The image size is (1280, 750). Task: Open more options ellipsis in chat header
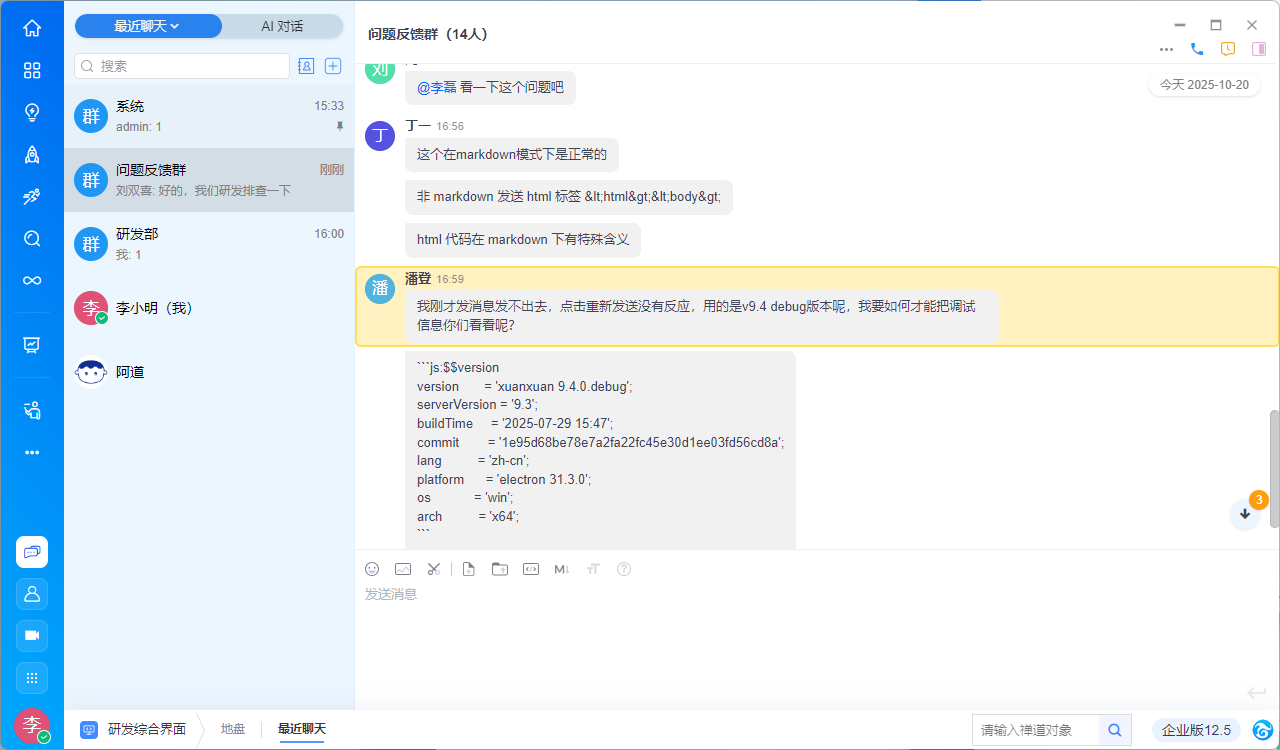pyautogui.click(x=1166, y=49)
